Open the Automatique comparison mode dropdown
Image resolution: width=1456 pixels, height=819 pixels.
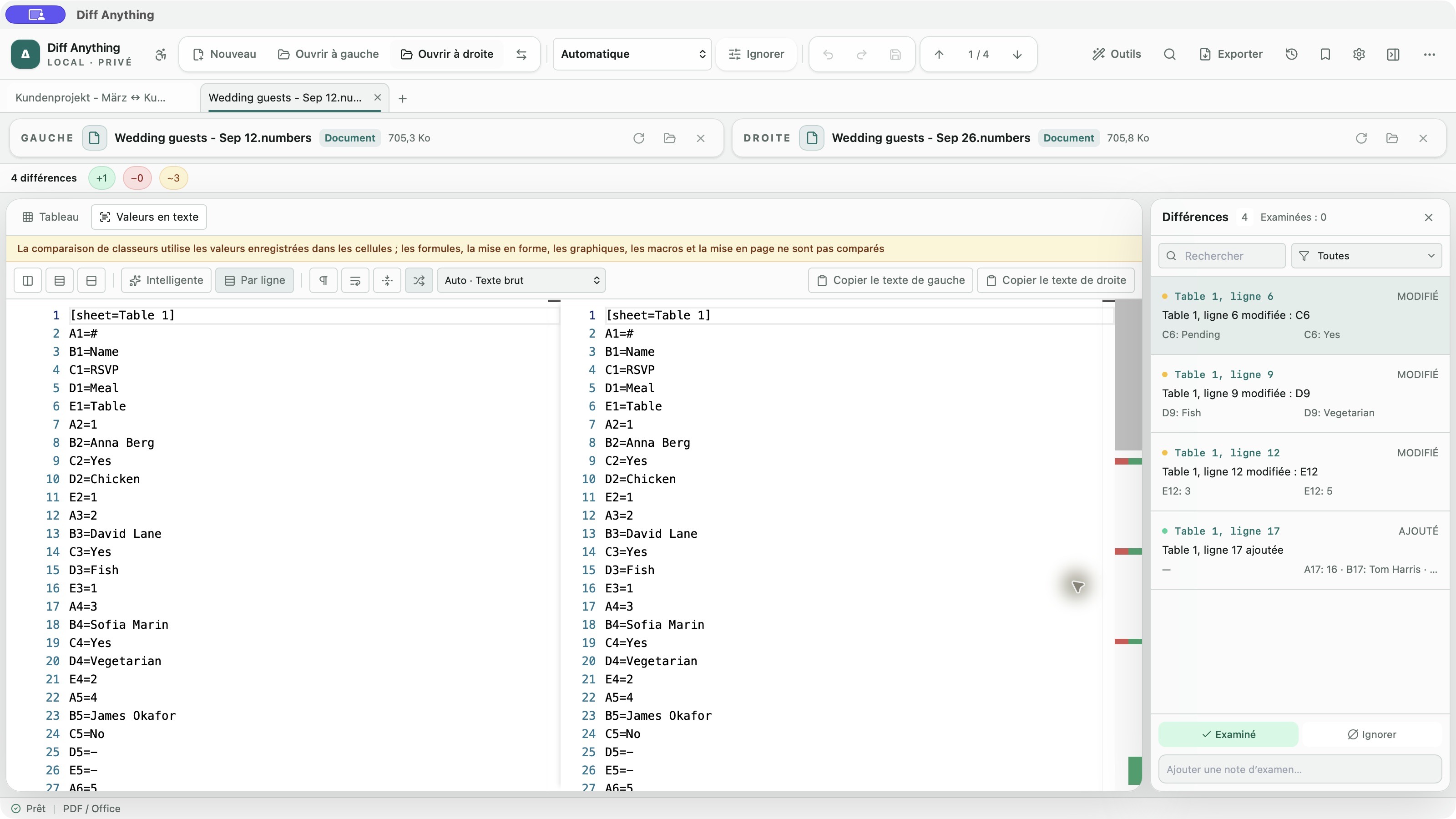coord(632,54)
